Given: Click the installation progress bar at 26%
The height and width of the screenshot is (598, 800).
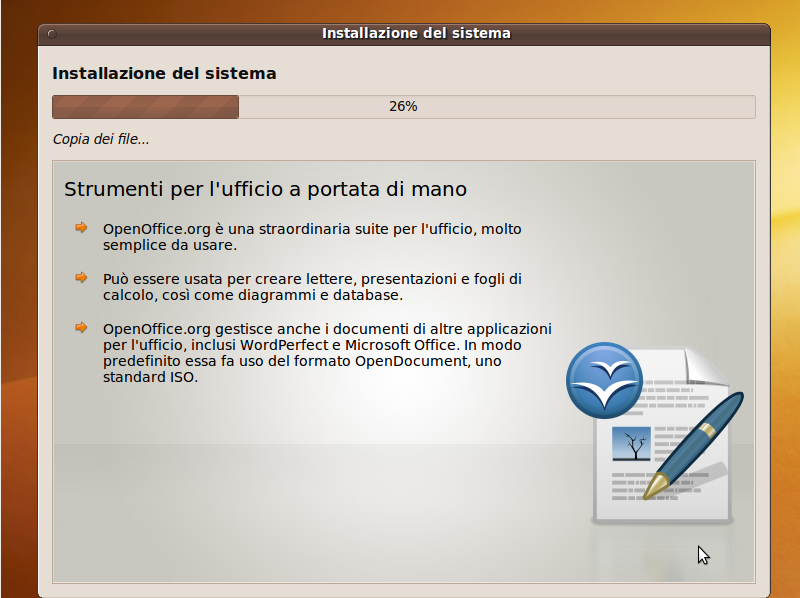Looking at the screenshot, I should point(404,107).
